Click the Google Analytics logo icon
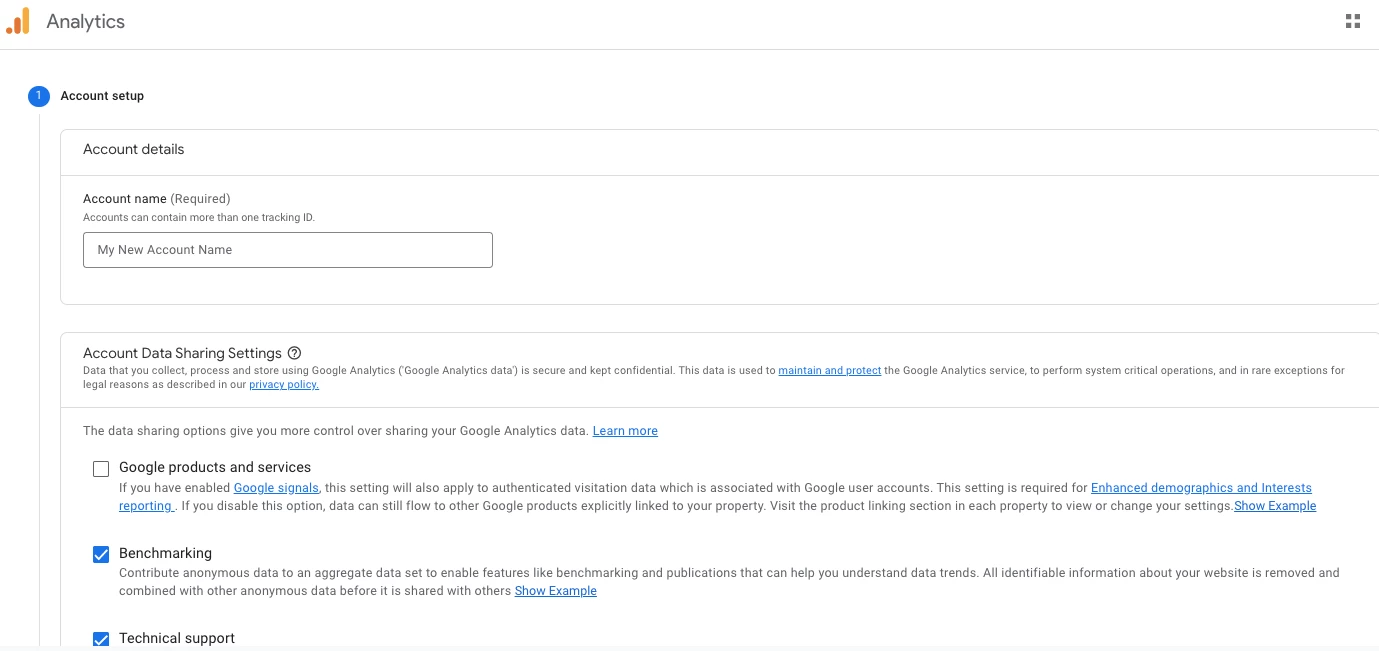1379x651 pixels. (x=17, y=21)
